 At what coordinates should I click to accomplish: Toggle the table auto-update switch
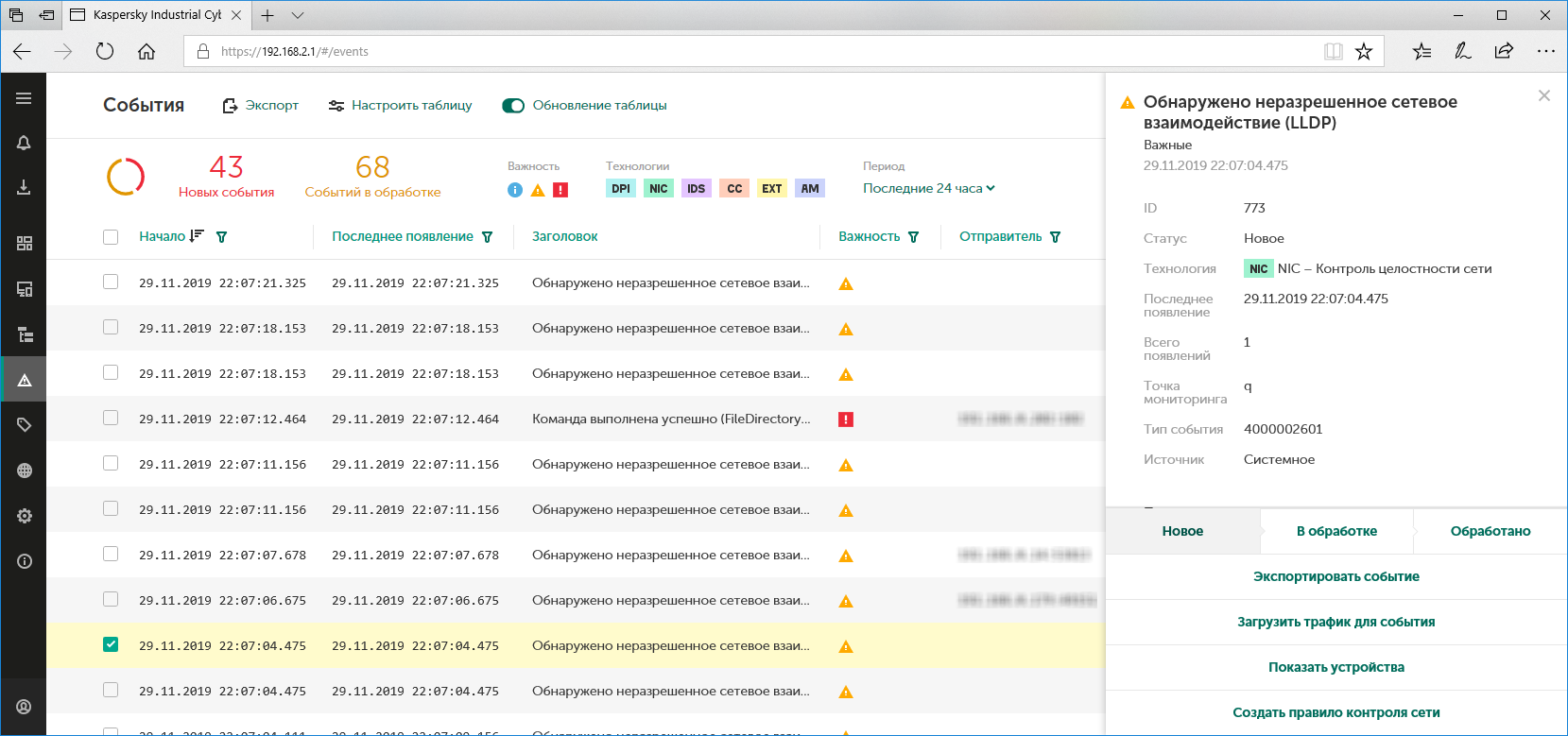coord(513,106)
